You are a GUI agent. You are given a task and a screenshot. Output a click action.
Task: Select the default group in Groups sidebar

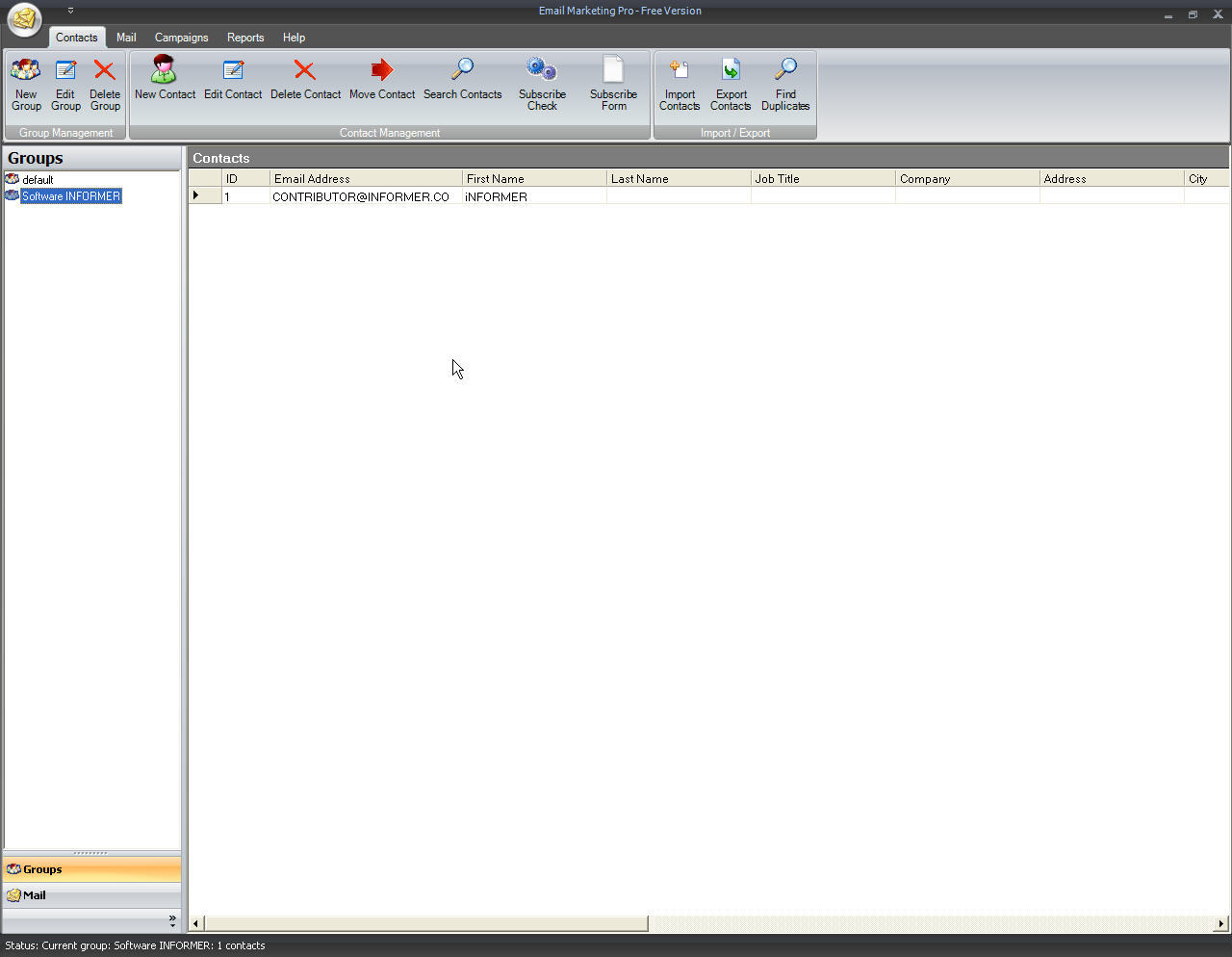point(38,179)
